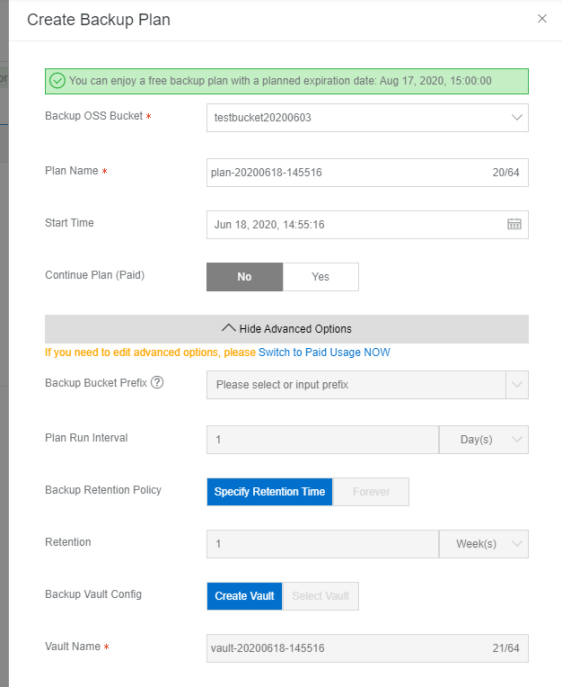The image size is (562, 693).
Task: Select Yes for Continue Plan (Paid)
Action: pyautogui.click(x=321, y=277)
